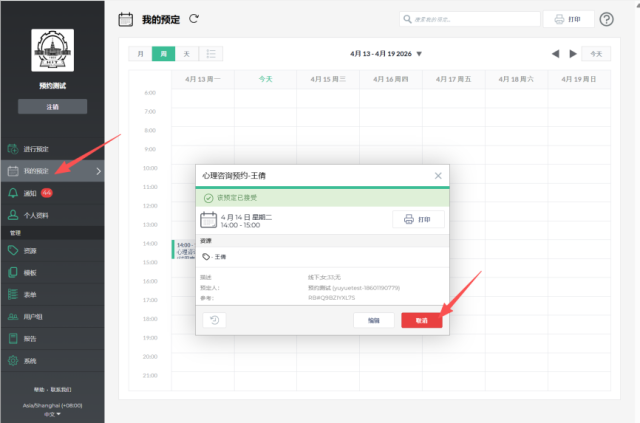Open the 中文 language dropdown

[52, 413]
